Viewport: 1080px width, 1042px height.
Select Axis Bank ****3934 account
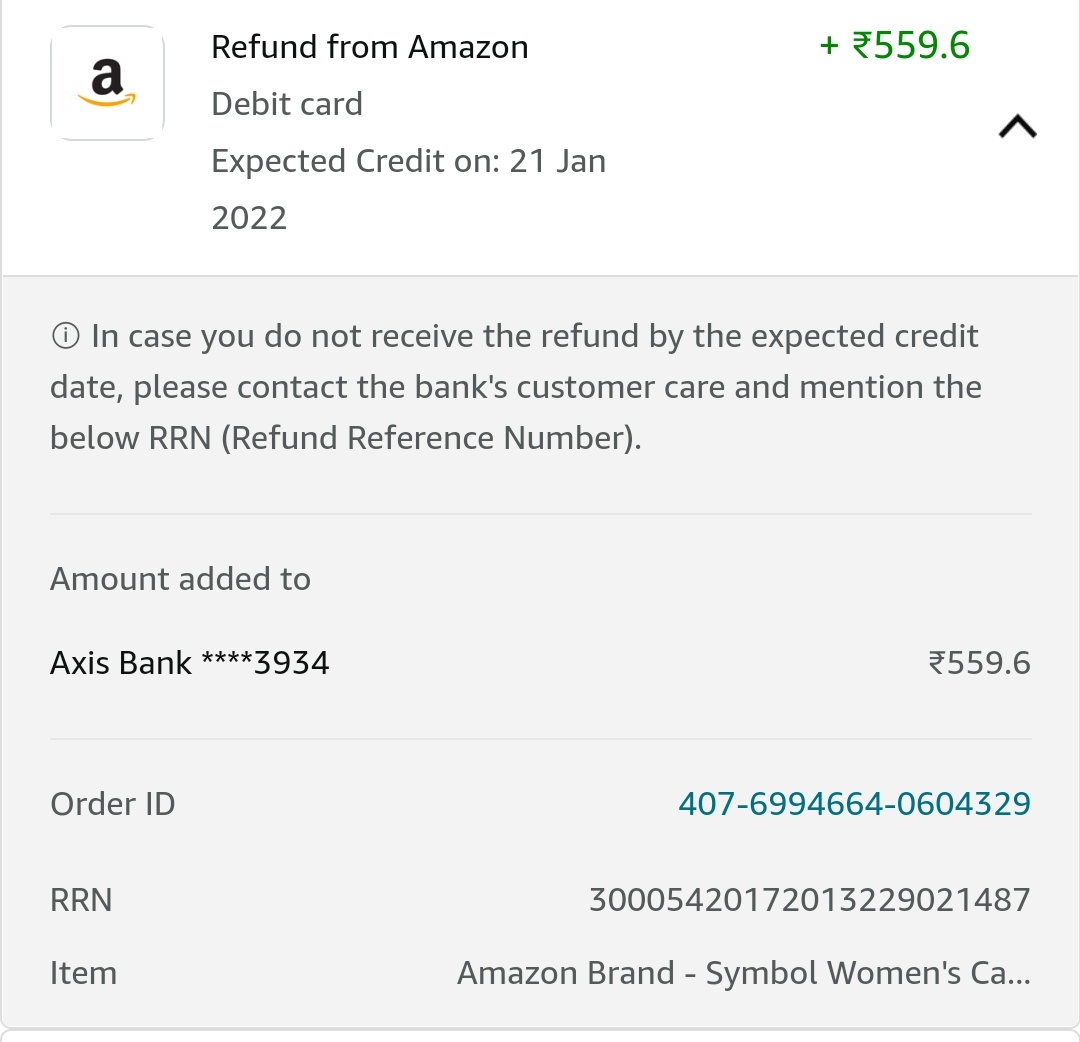(x=189, y=662)
